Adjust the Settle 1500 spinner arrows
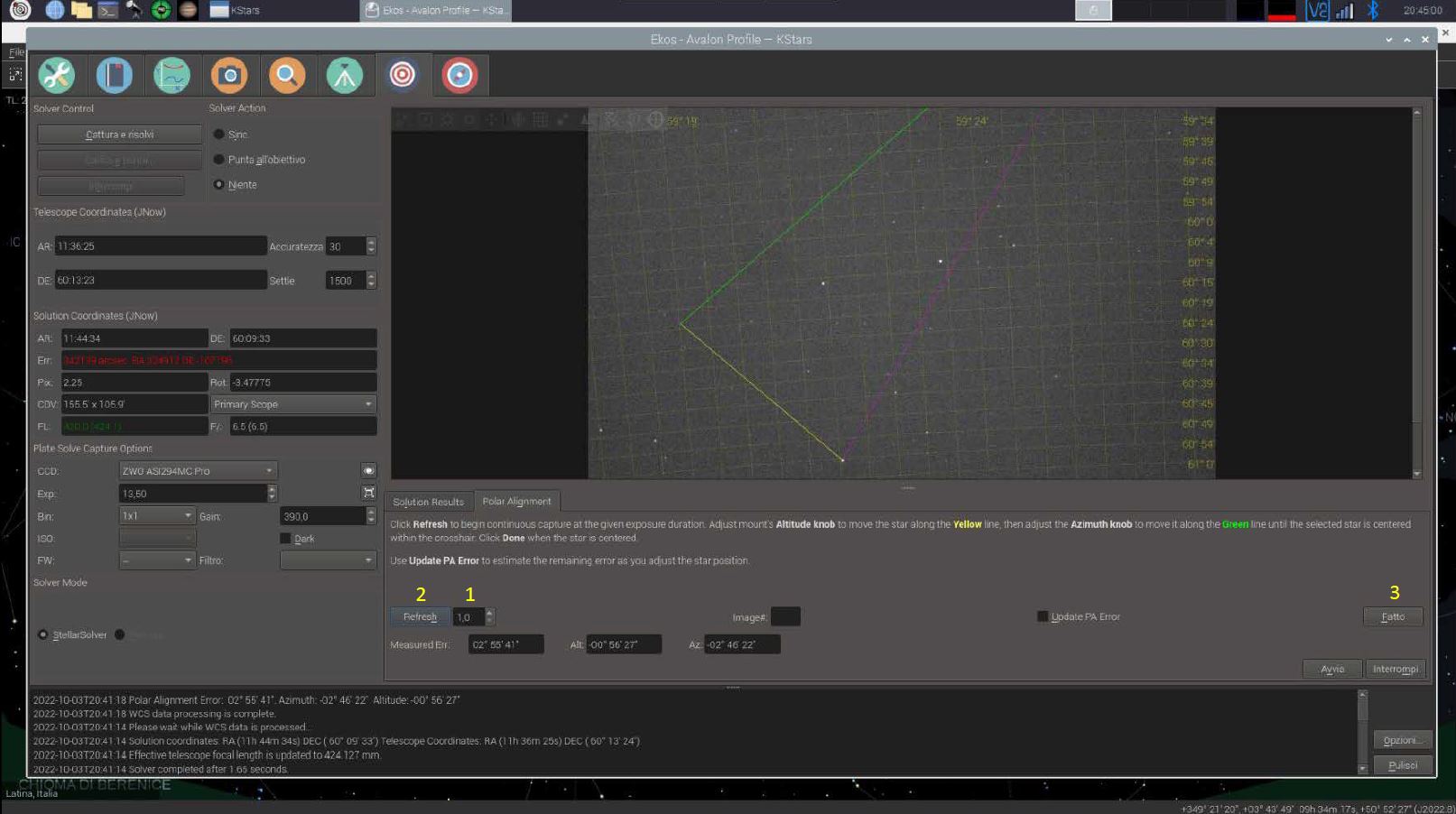 pyautogui.click(x=371, y=281)
